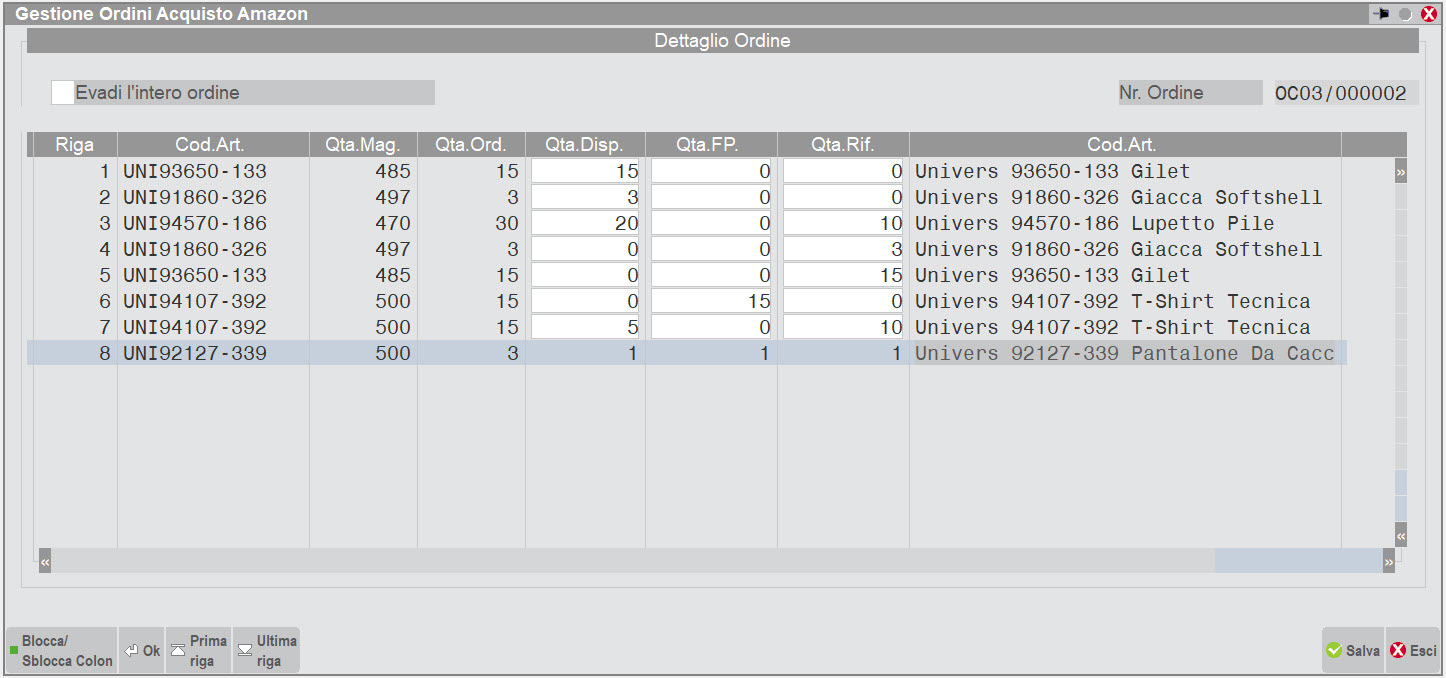Viewport: 1446px width, 678px height.
Task: Click the pin window icon in title bar
Action: (x=1382, y=14)
